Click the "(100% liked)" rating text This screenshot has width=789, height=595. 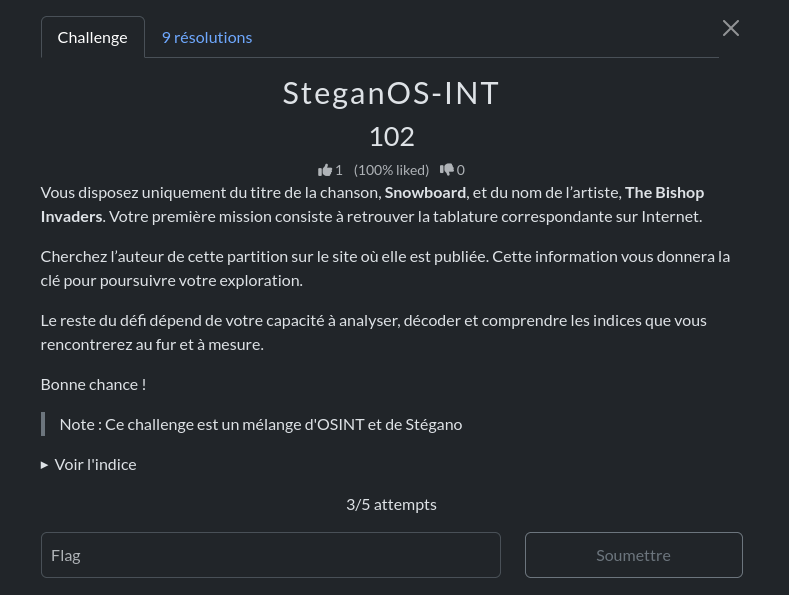coord(391,170)
